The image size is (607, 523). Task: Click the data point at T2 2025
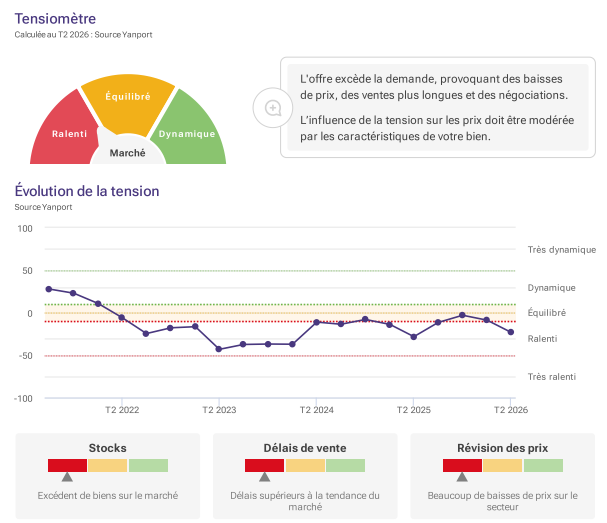(x=413, y=337)
